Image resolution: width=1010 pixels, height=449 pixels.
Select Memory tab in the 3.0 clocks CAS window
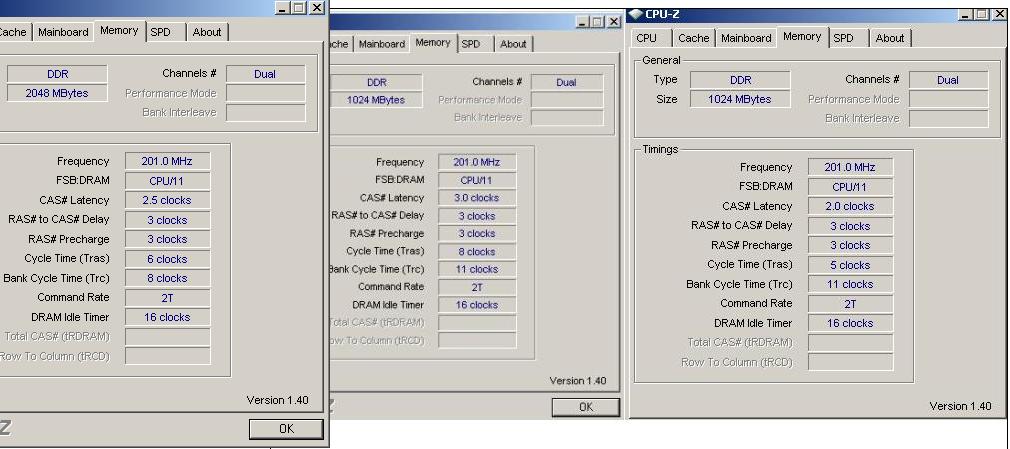(433, 43)
